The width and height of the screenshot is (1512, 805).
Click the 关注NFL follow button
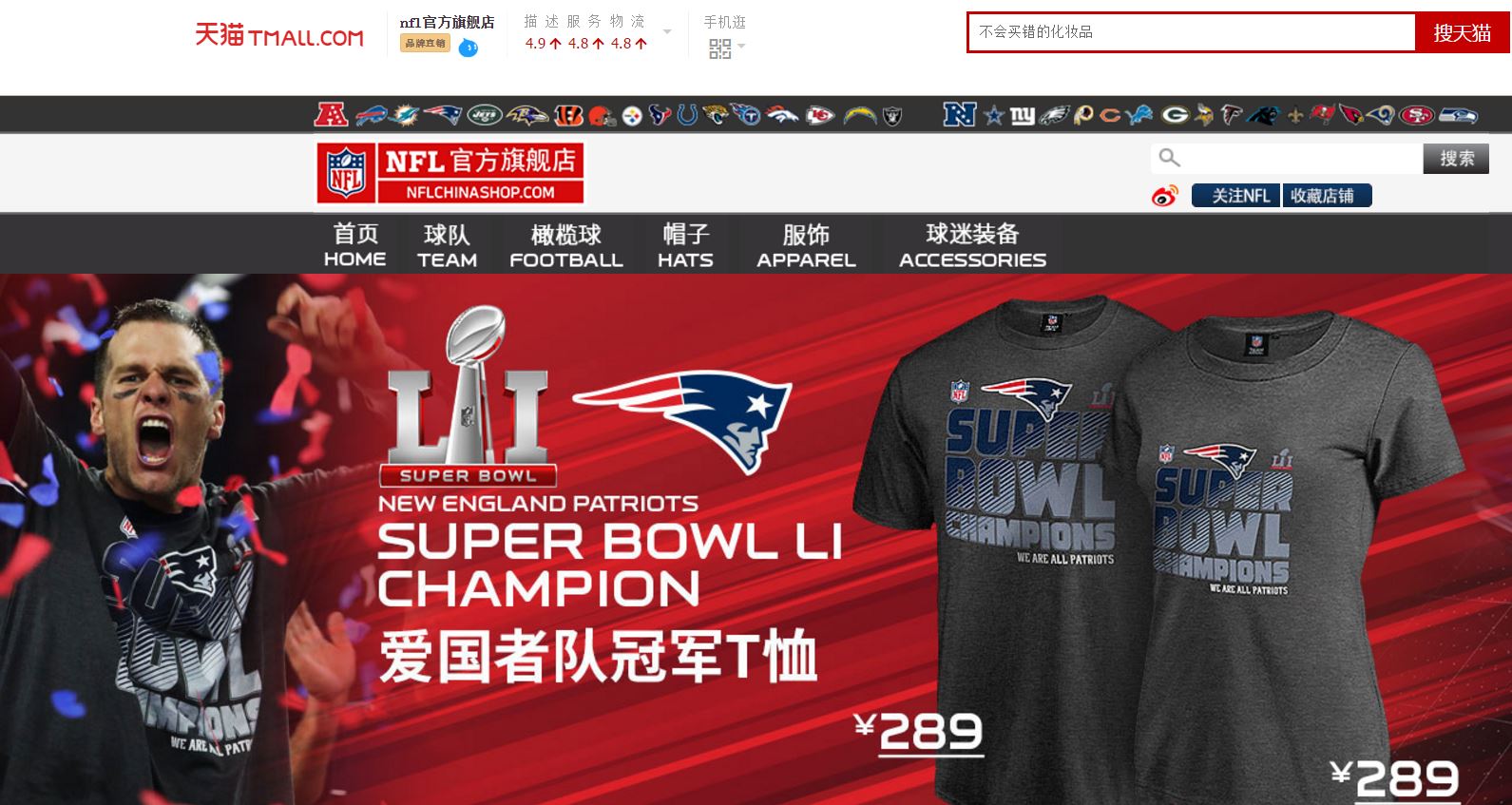tap(1235, 196)
